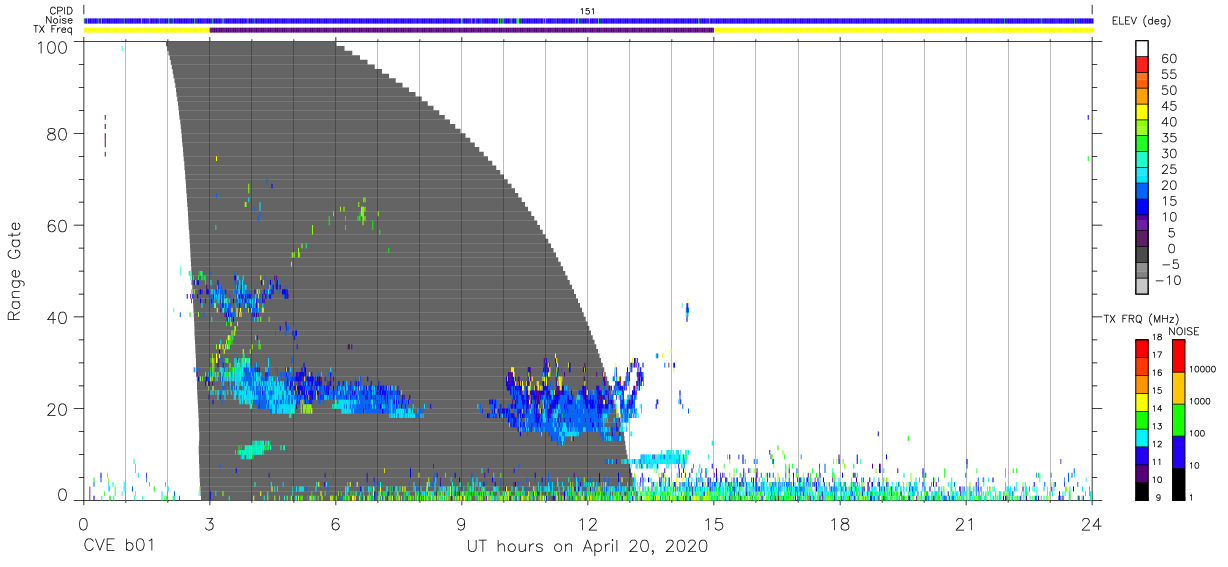Click the 17 tick on the TX FRQ colorbar
Screen dimensions: 1228x567
click(x=1158, y=356)
